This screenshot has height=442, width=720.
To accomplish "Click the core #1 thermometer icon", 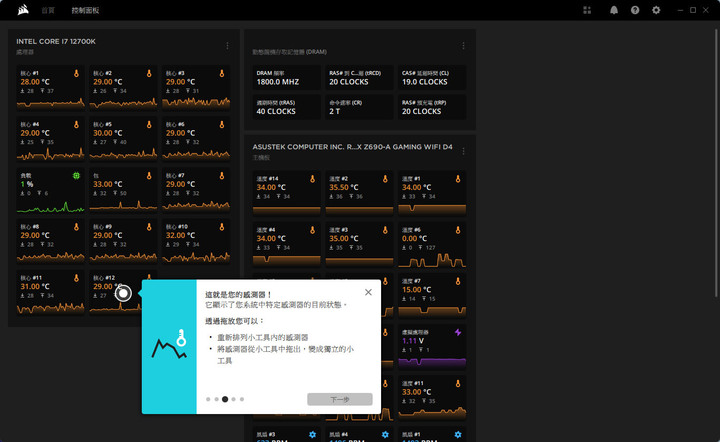I will pos(76,73).
